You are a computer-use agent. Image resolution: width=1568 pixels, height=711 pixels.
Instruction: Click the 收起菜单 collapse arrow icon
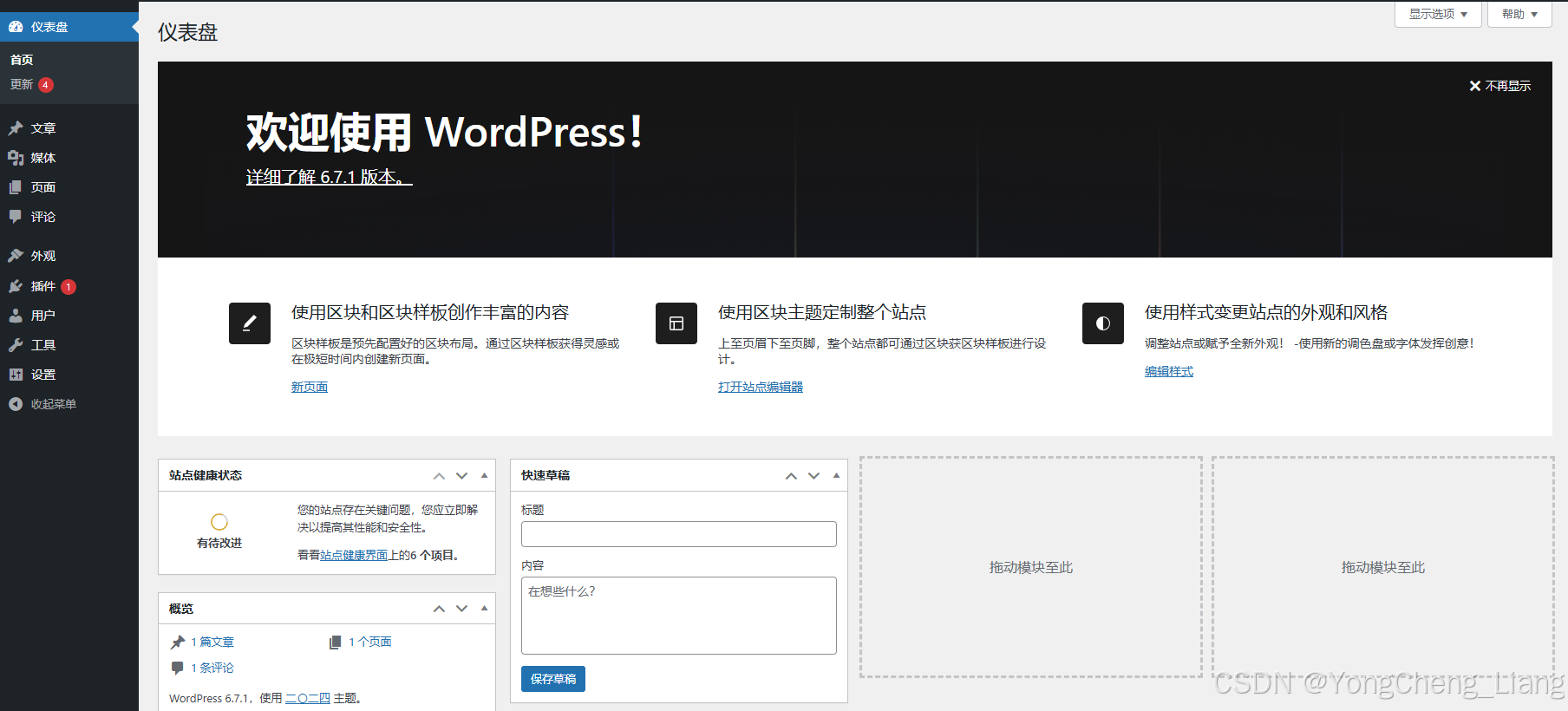(x=16, y=404)
